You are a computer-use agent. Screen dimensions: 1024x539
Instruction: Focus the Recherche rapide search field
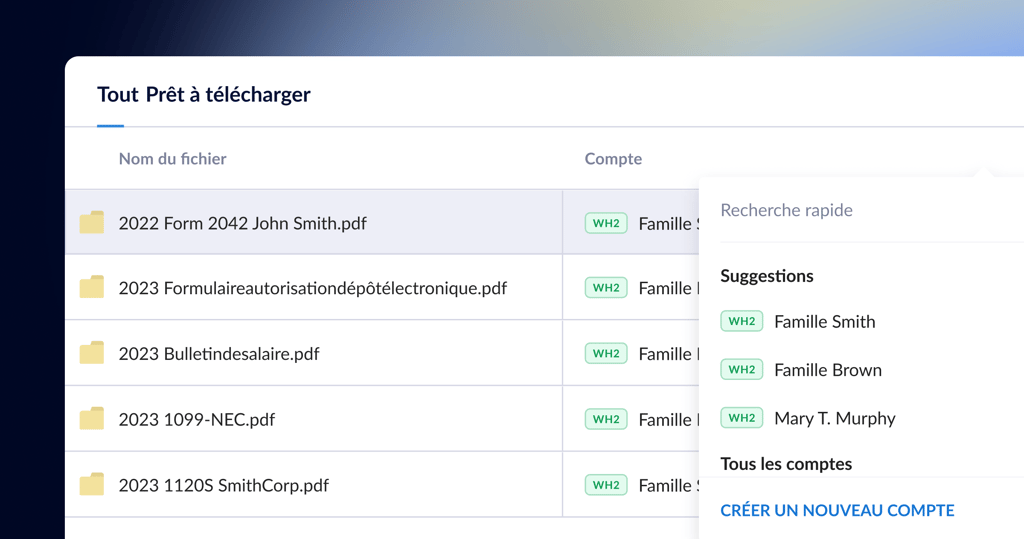tap(860, 210)
